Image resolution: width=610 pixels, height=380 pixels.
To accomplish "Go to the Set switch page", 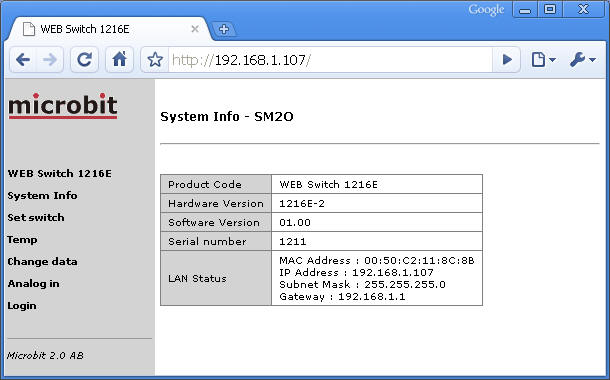I will coord(36,217).
